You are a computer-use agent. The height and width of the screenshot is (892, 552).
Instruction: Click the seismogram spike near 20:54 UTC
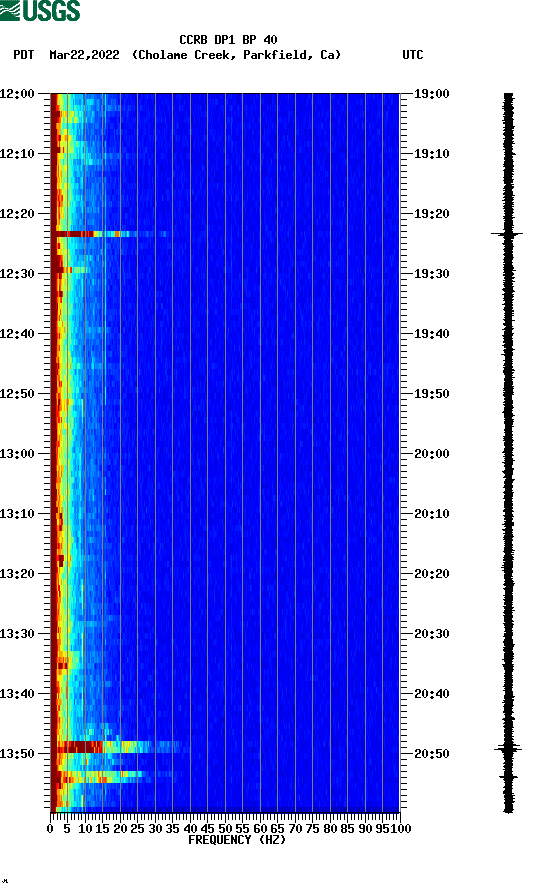pyautogui.click(x=508, y=777)
